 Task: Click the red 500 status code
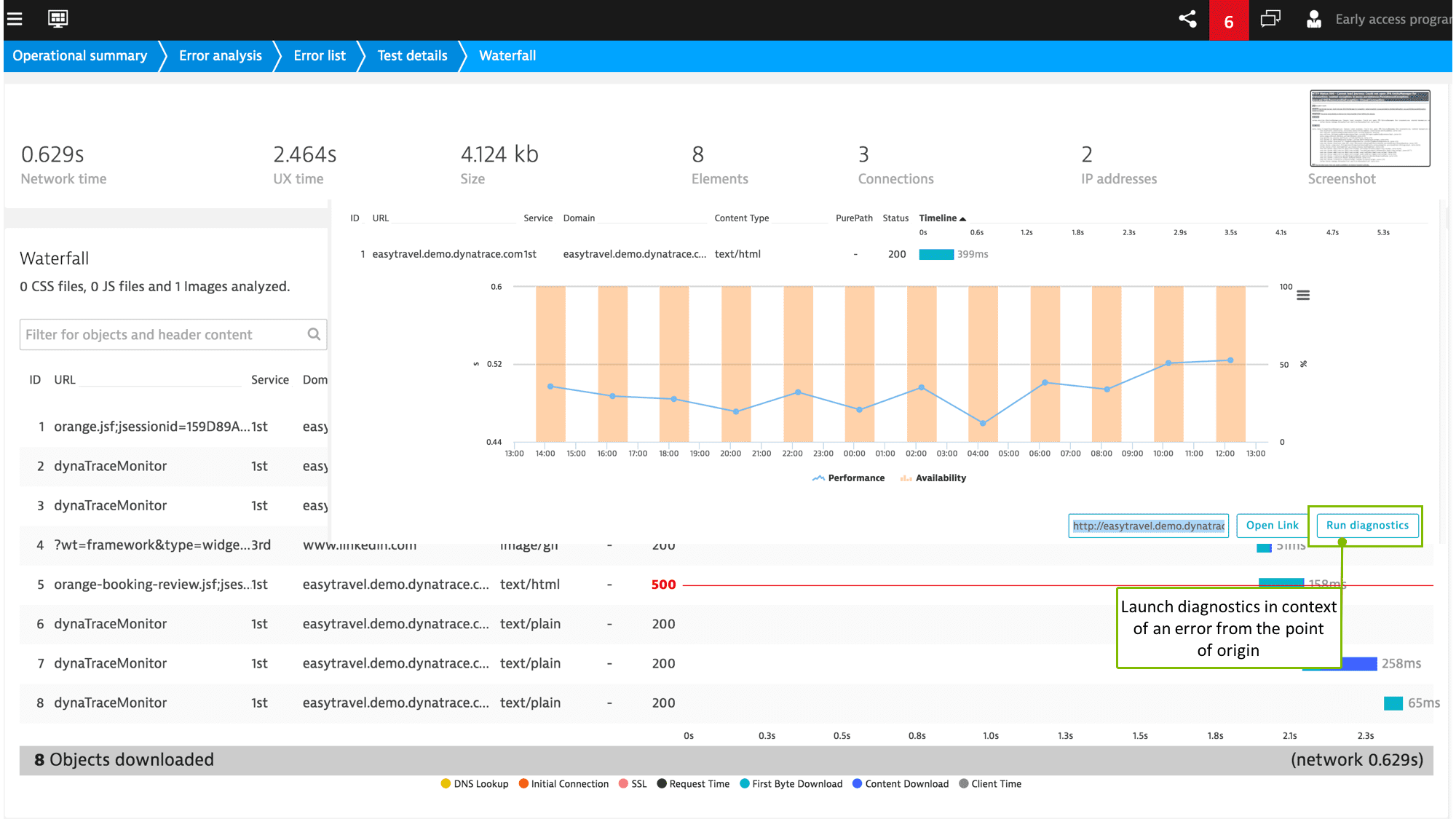pos(663,585)
